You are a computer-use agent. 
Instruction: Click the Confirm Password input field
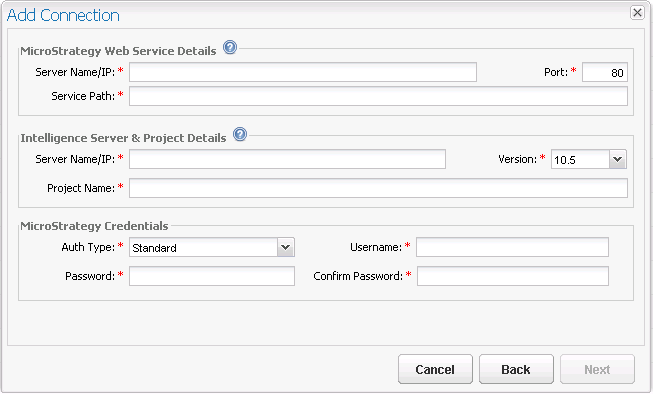click(513, 276)
